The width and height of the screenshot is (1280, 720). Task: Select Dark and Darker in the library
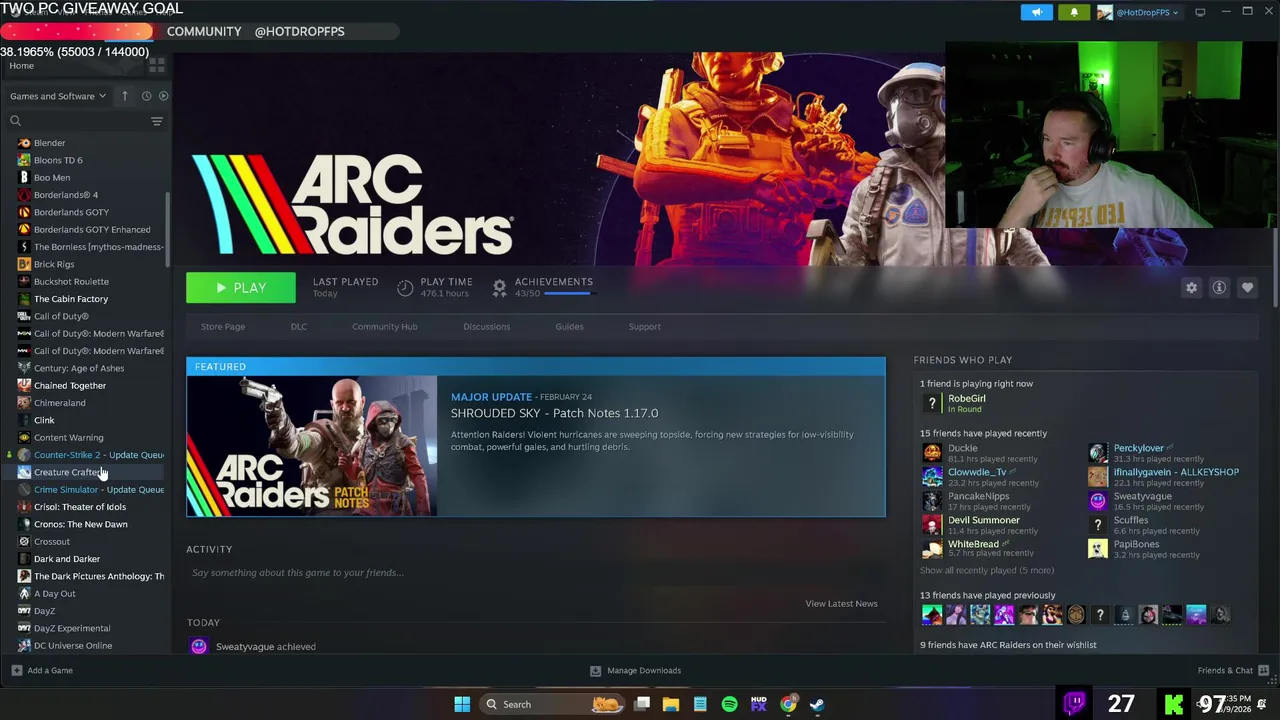[67, 559]
